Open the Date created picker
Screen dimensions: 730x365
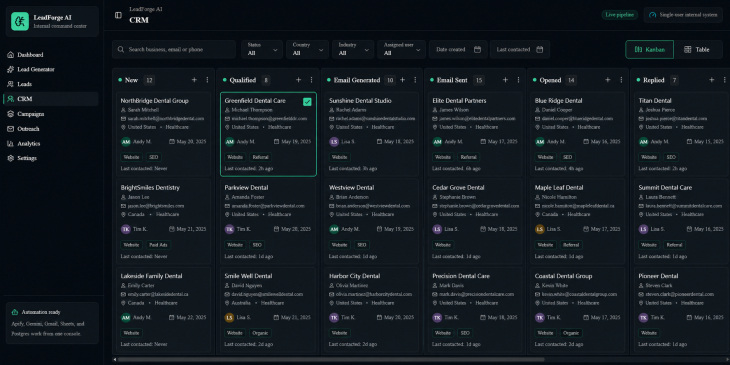(459, 49)
